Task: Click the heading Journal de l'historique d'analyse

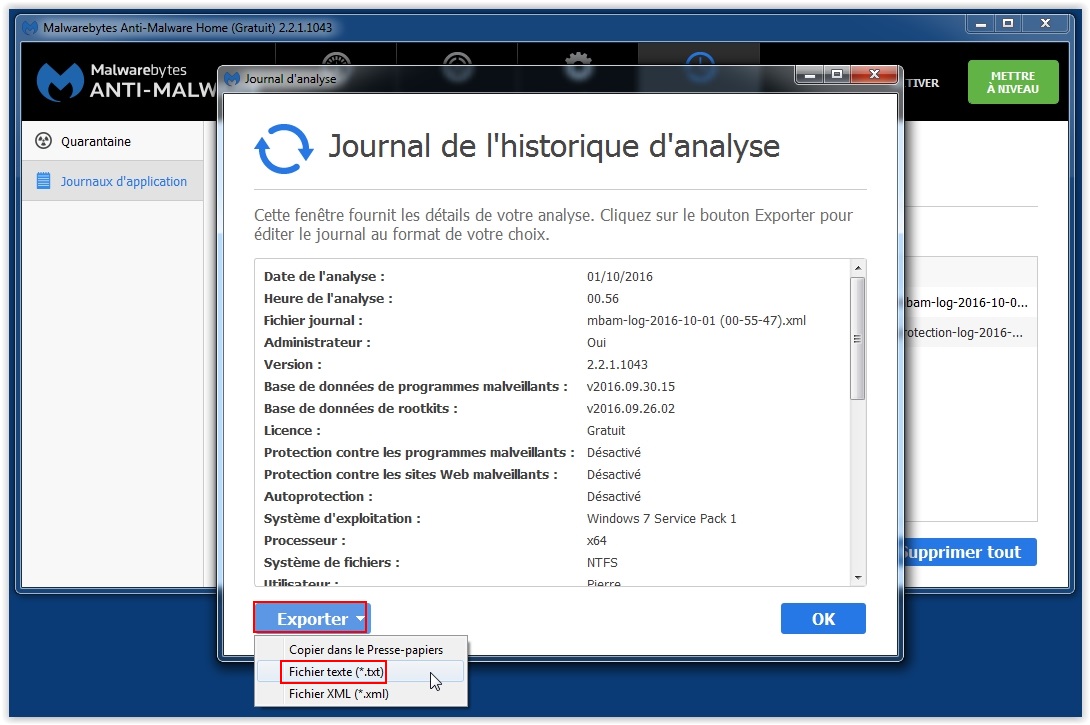Action: point(554,146)
